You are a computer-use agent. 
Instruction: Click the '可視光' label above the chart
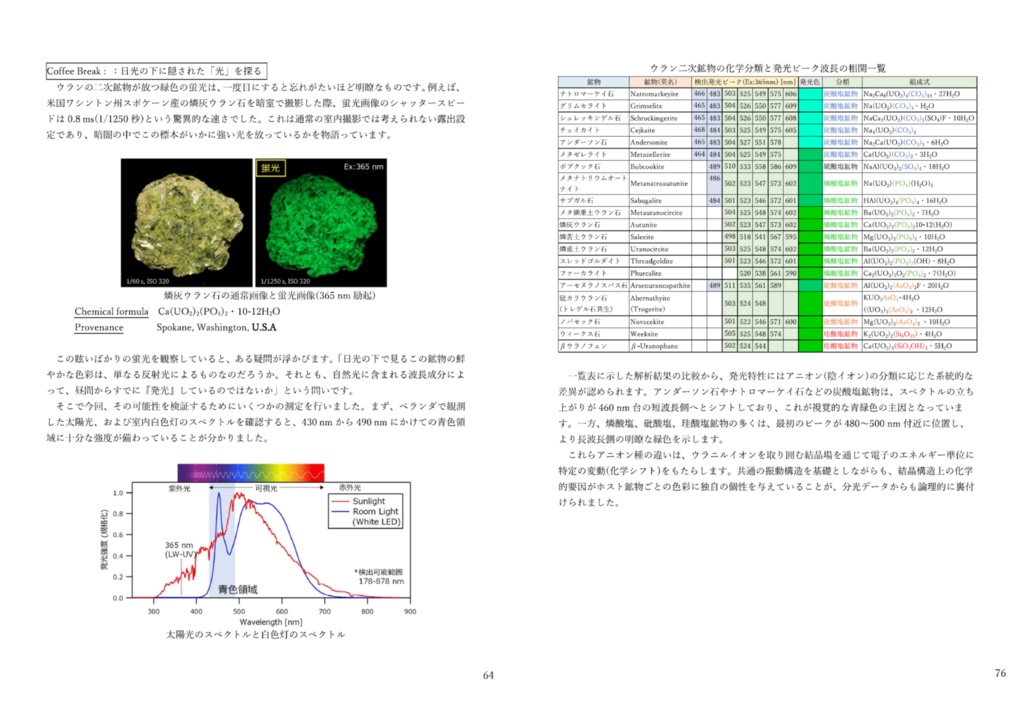(x=265, y=488)
